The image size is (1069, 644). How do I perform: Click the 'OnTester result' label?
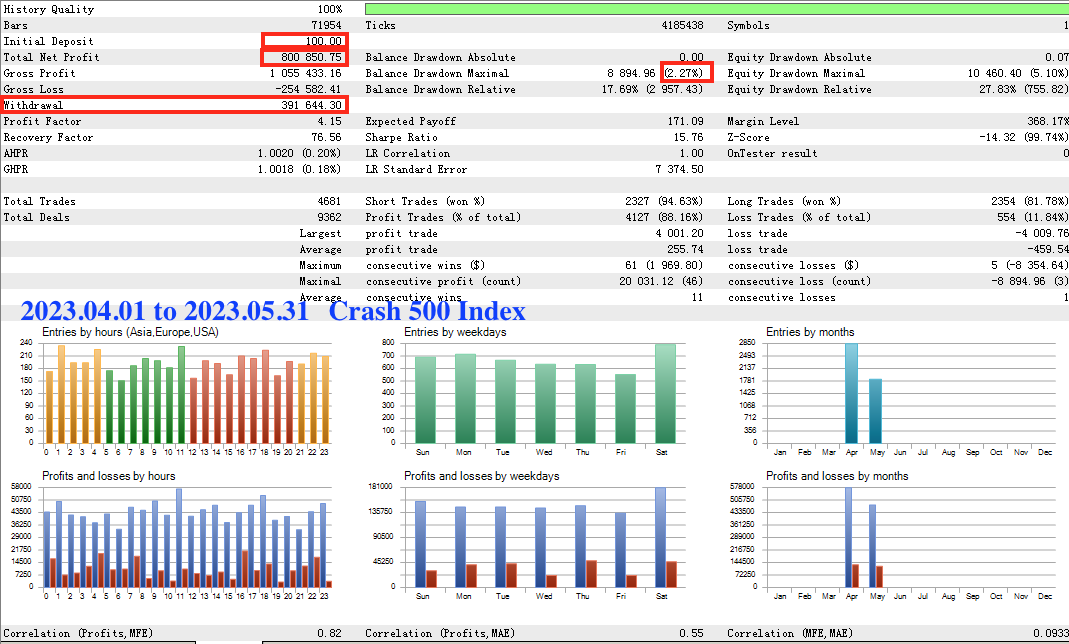(772, 153)
